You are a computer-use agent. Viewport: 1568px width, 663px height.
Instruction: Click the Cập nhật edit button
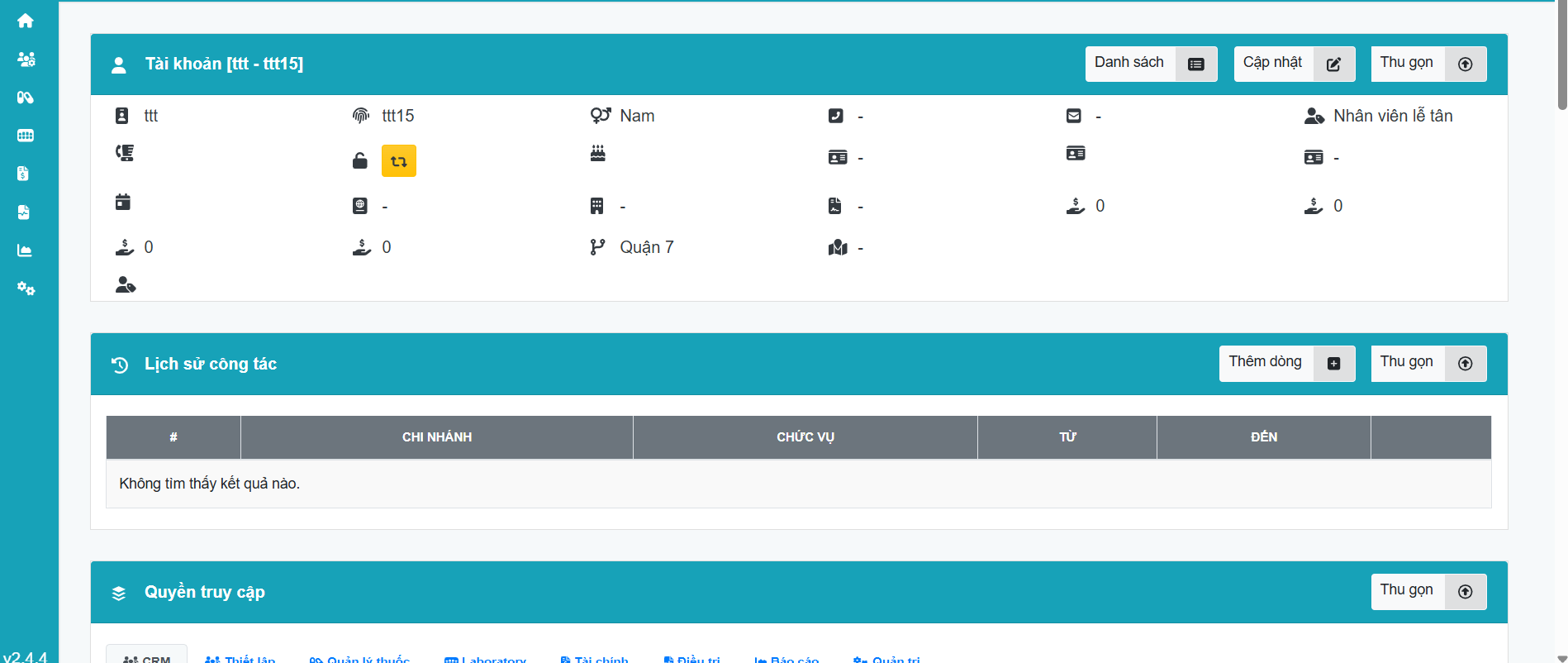pos(1294,64)
